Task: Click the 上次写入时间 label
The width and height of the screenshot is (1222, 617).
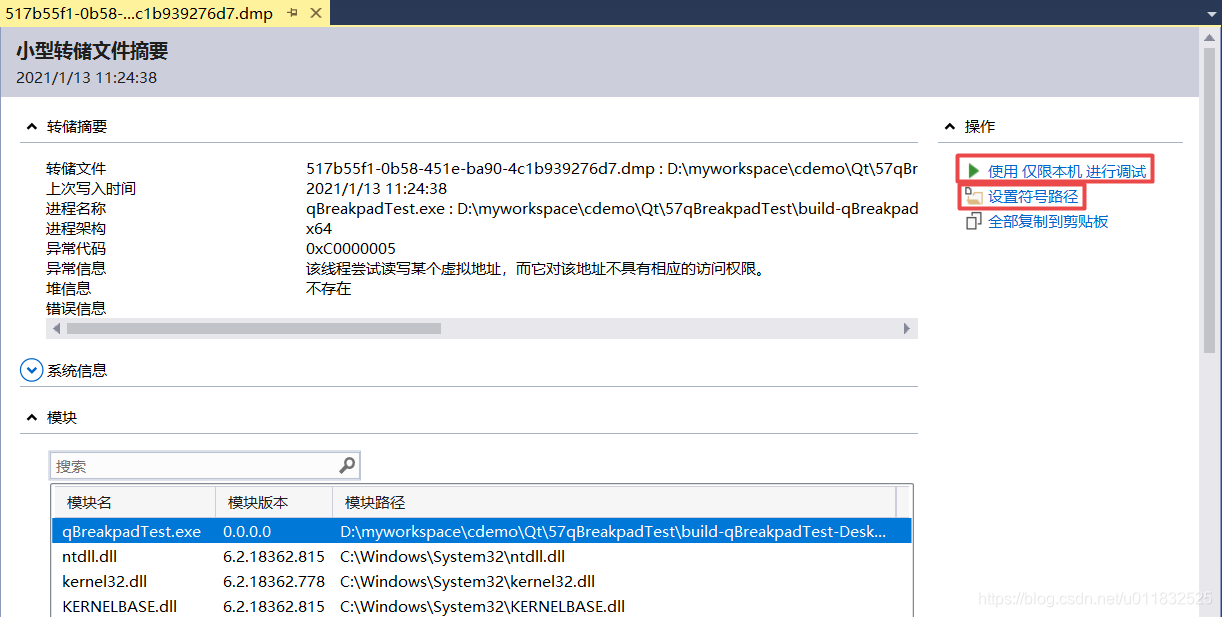Action: point(91,188)
